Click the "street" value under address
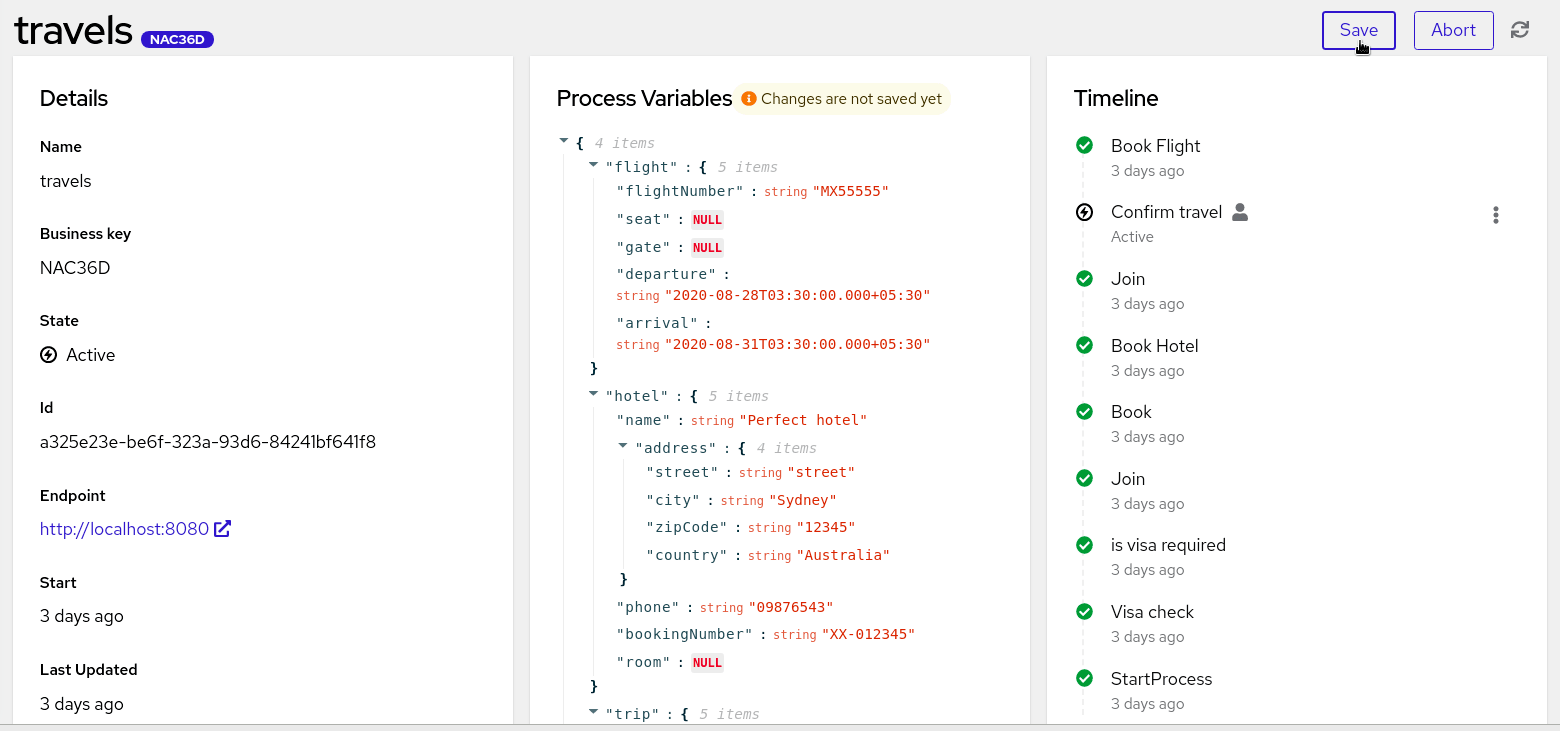This screenshot has height=731, width=1560. coord(821,472)
